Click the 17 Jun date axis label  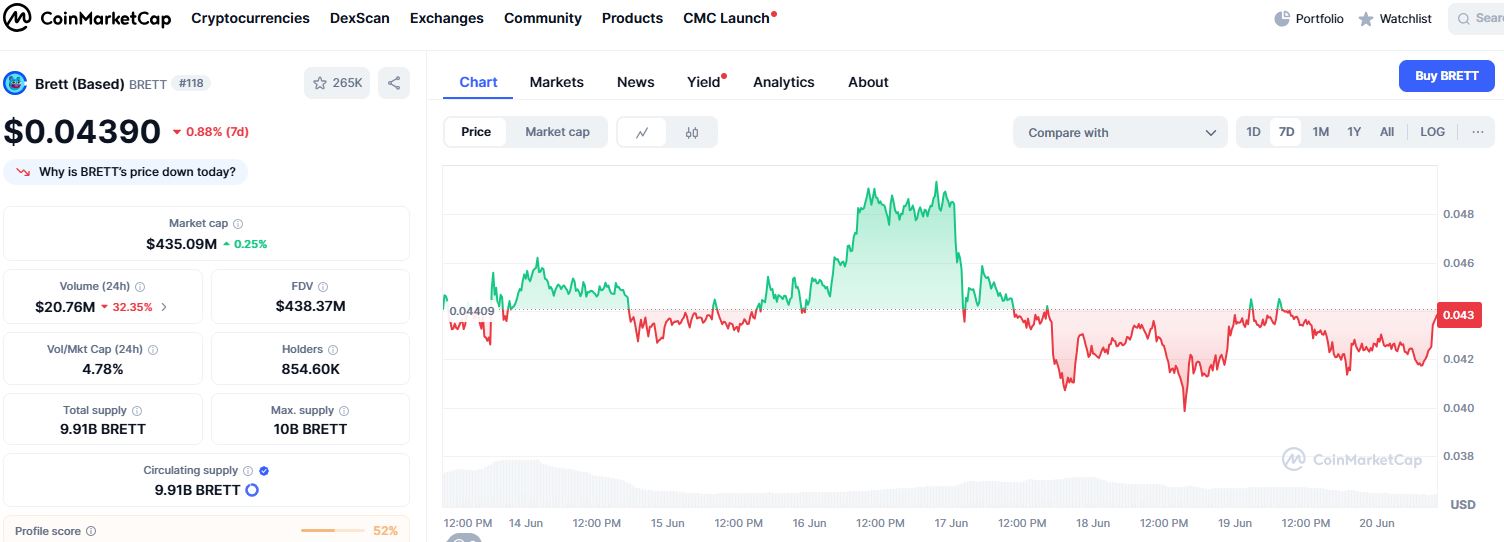coord(951,523)
